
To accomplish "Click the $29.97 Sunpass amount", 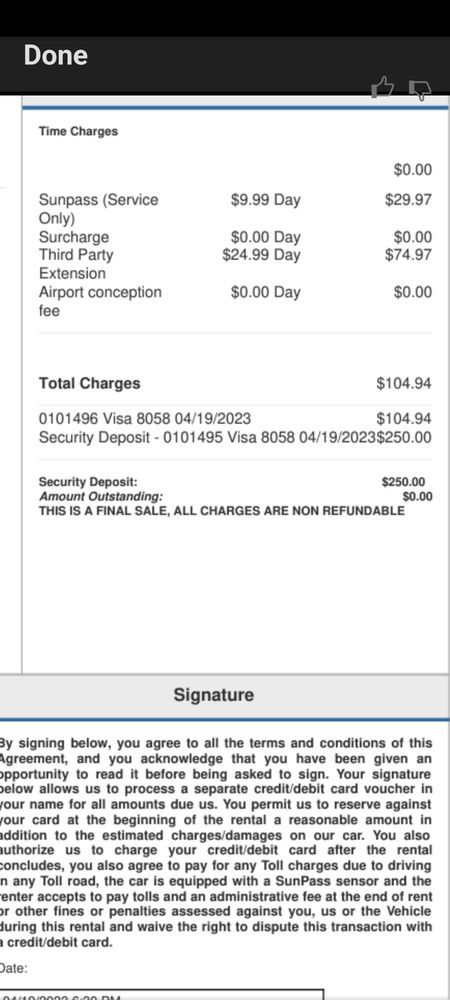I will (408, 200).
